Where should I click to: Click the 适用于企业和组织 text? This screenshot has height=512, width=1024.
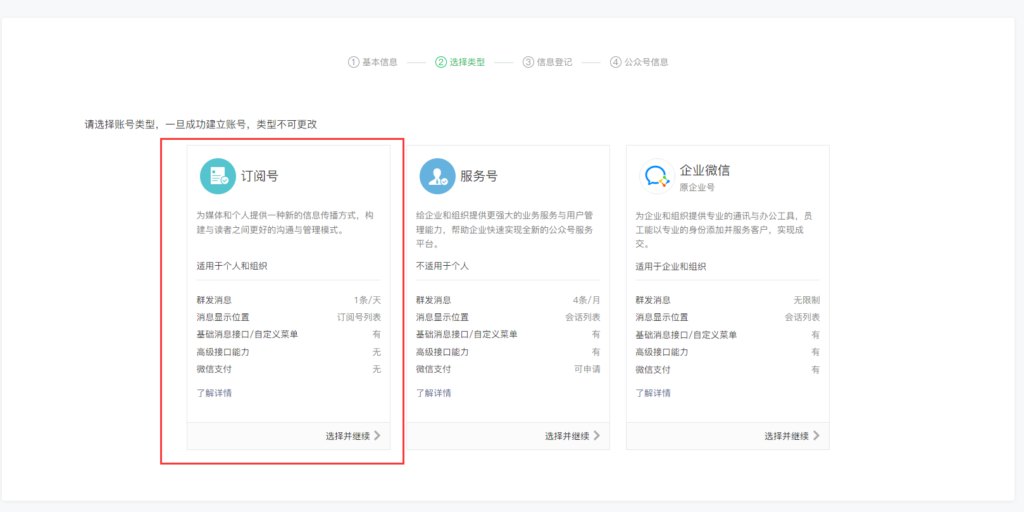point(671,266)
